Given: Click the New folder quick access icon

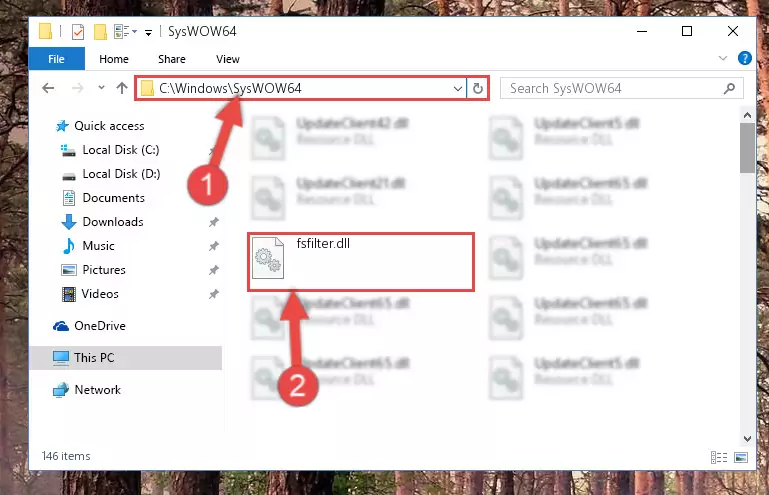Looking at the screenshot, I should (x=100, y=32).
